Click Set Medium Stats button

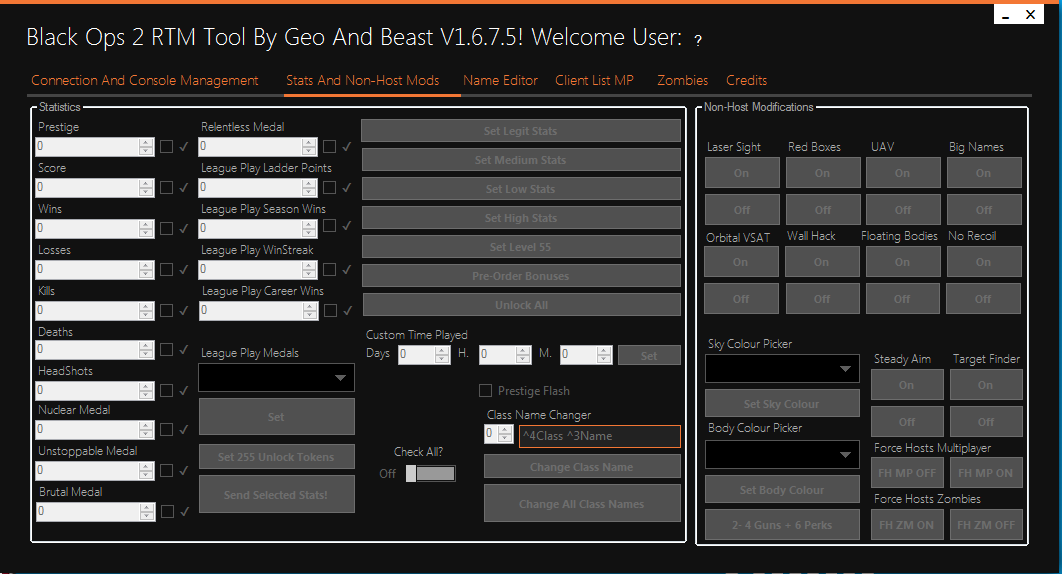pyautogui.click(x=521, y=160)
